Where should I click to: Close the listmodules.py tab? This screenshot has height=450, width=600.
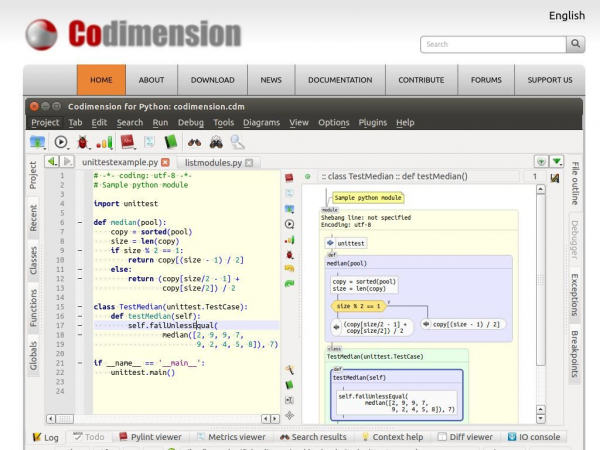[249, 163]
